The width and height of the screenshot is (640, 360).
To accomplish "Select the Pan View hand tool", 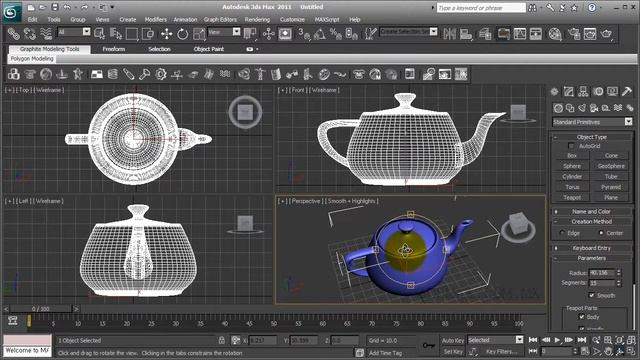I will pos(608,351).
